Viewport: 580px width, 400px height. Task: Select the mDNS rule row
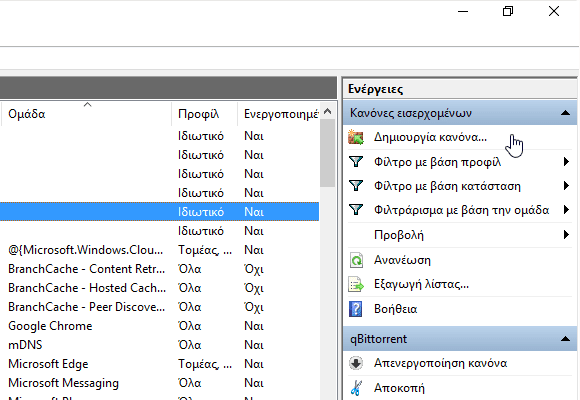coord(159,345)
